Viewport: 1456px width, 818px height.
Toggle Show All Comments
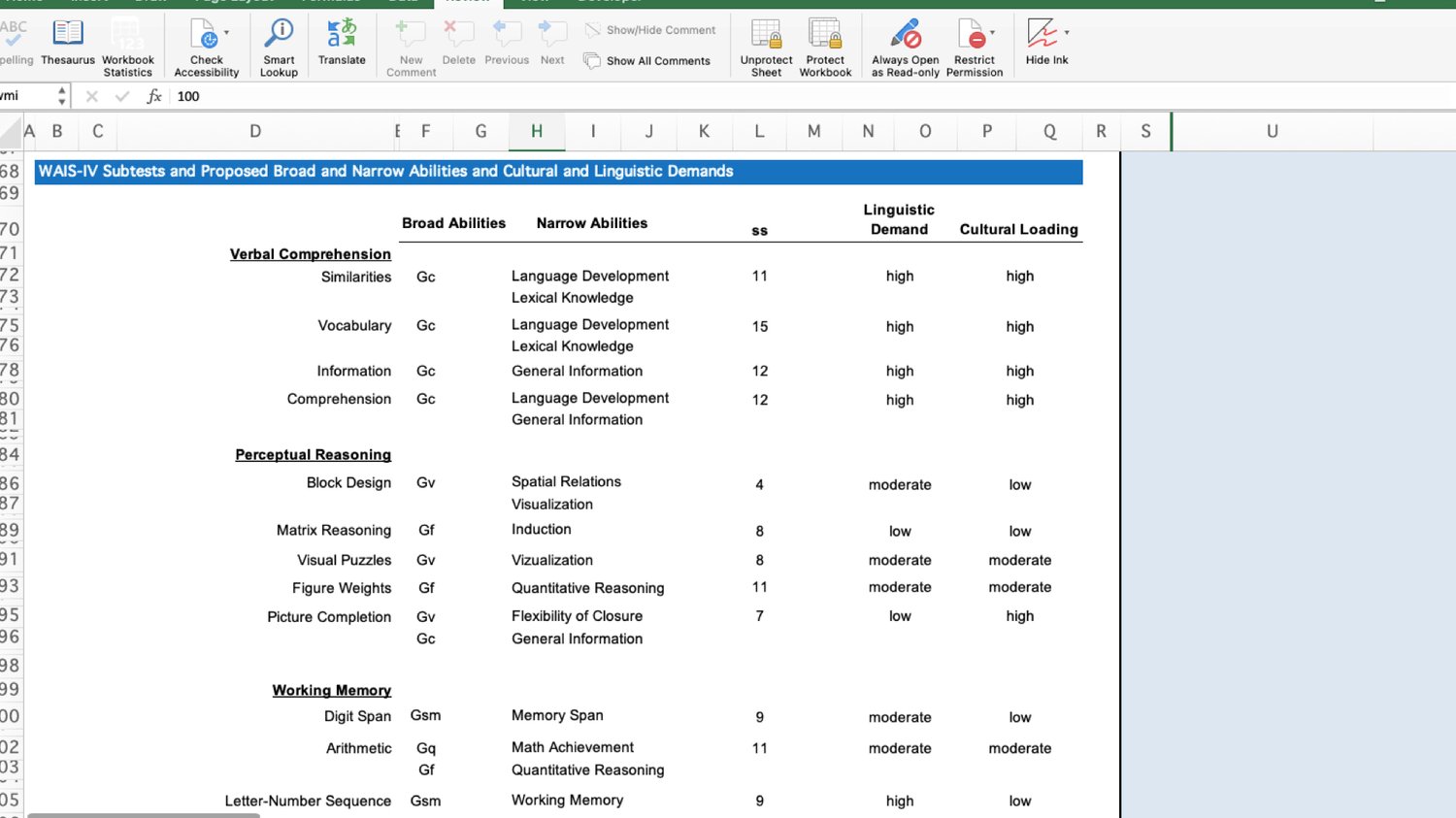click(647, 61)
